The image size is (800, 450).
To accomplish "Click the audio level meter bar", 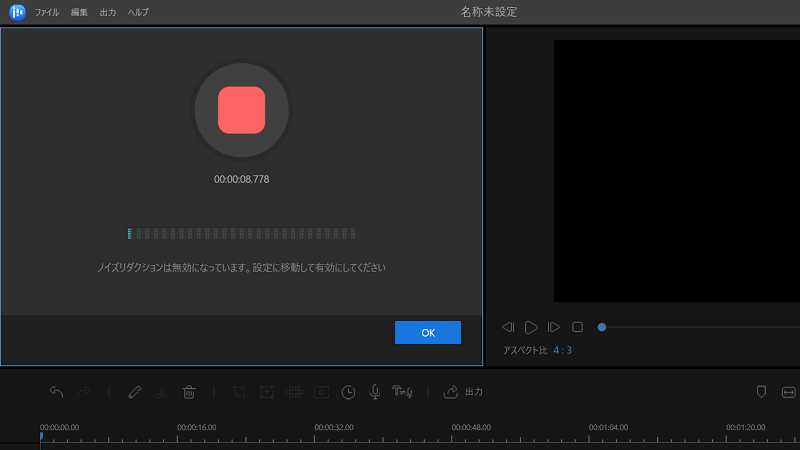I will (x=241, y=234).
